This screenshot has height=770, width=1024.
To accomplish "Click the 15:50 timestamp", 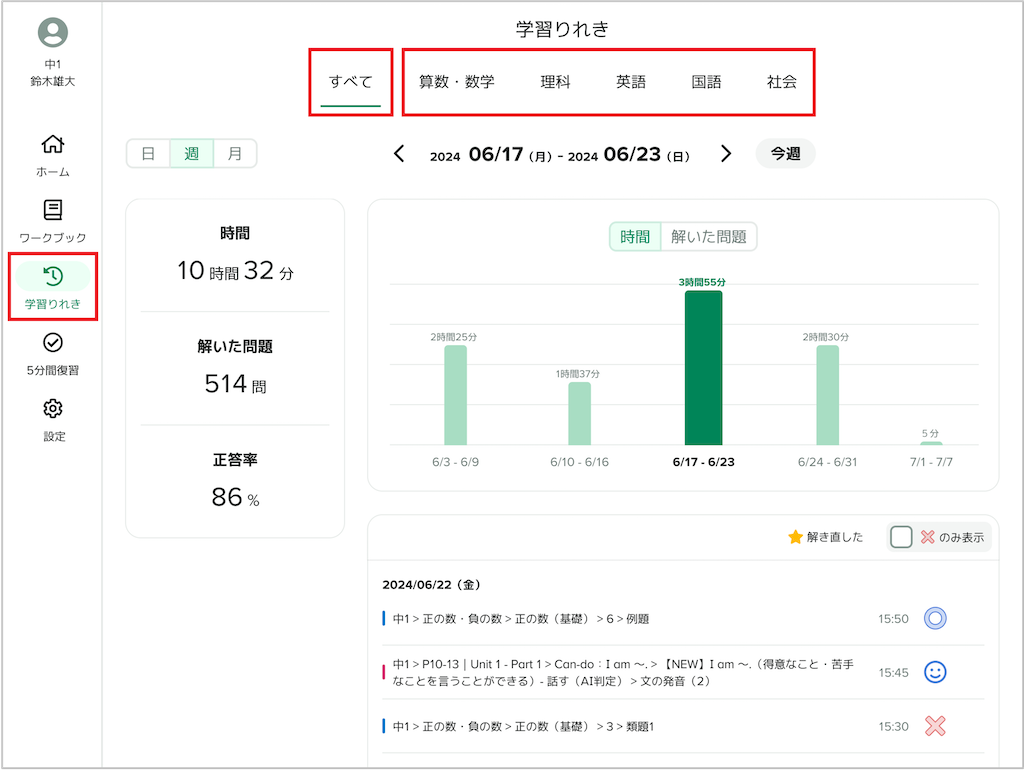I will coord(893,618).
